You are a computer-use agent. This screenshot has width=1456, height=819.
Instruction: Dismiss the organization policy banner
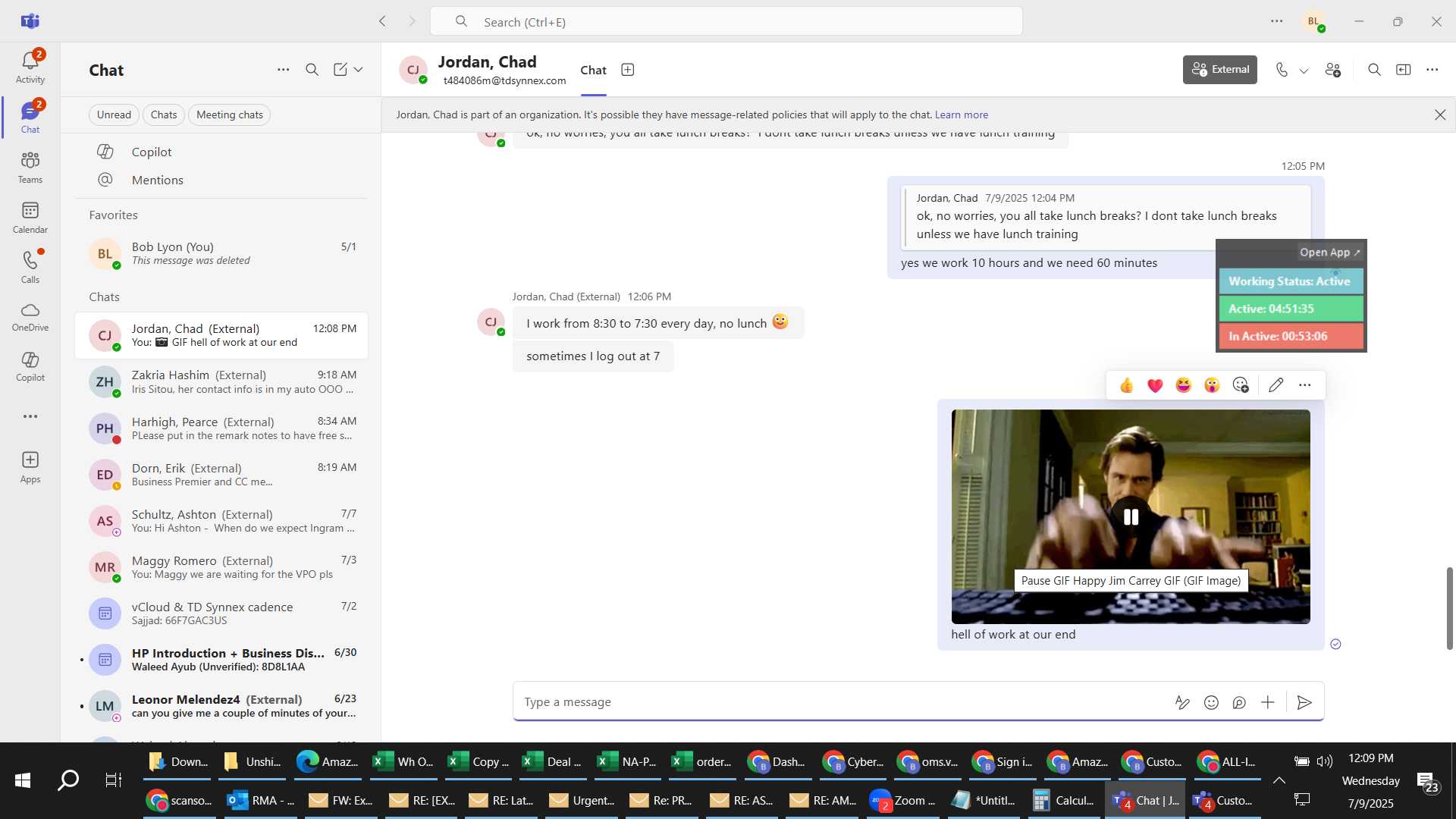[1440, 115]
